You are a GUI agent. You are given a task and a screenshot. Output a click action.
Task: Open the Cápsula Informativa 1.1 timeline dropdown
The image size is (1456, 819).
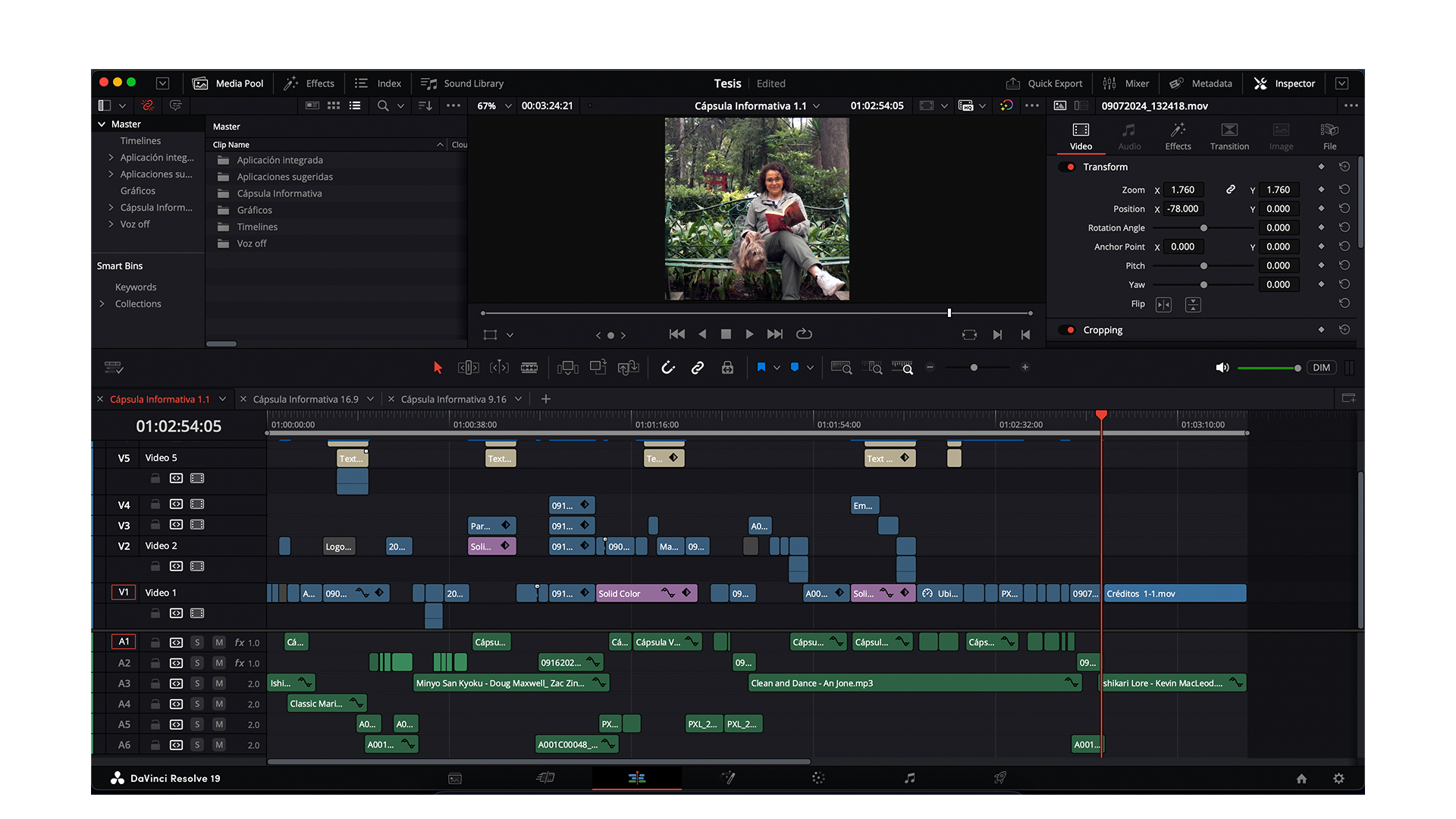tap(817, 105)
